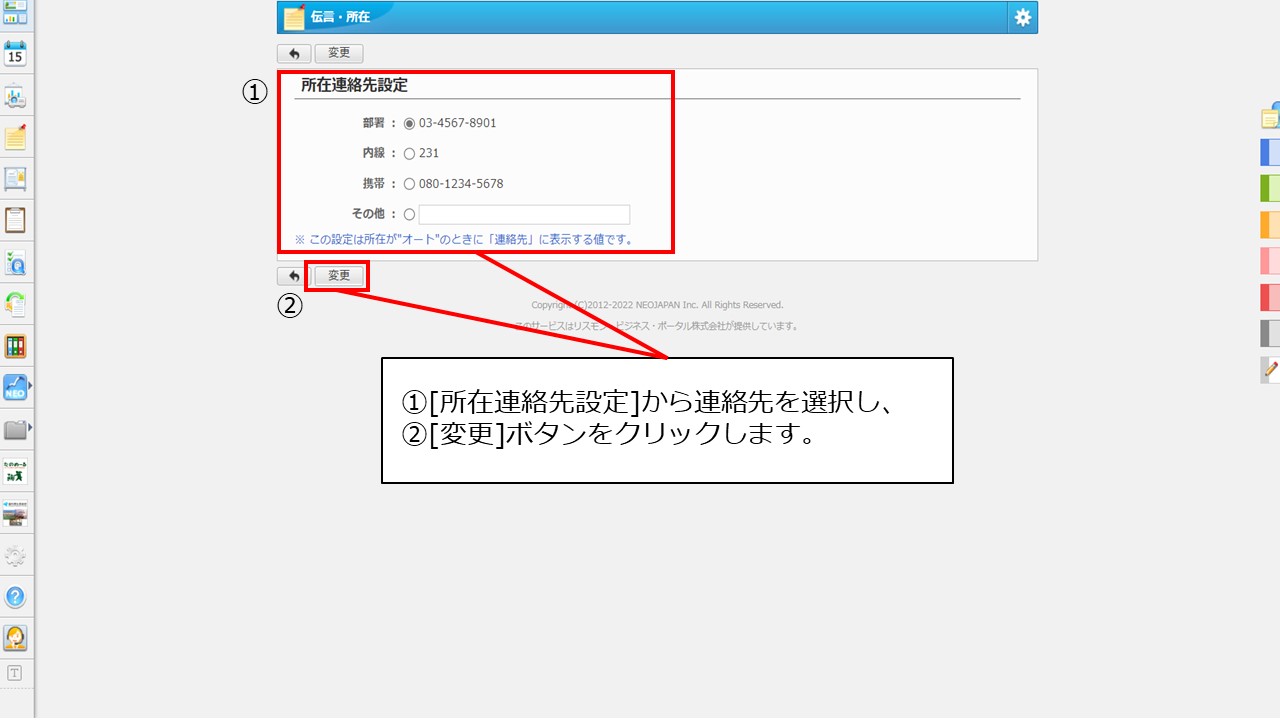This screenshot has width=1280, height=720.
Task: Open the blue question mark help icon
Action: click(15, 597)
